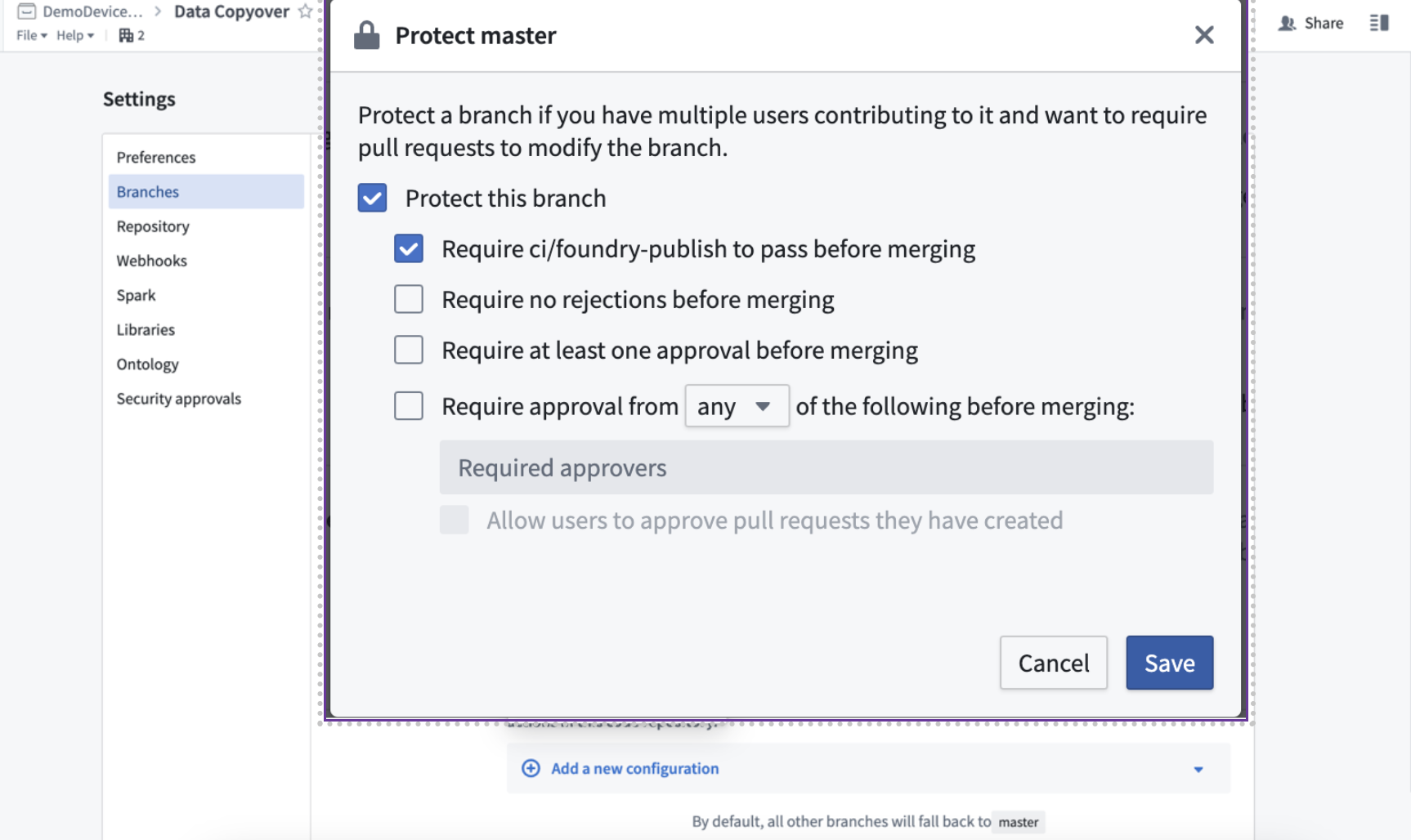Uncheck Protect this branch
The width and height of the screenshot is (1411, 840).
click(x=372, y=198)
